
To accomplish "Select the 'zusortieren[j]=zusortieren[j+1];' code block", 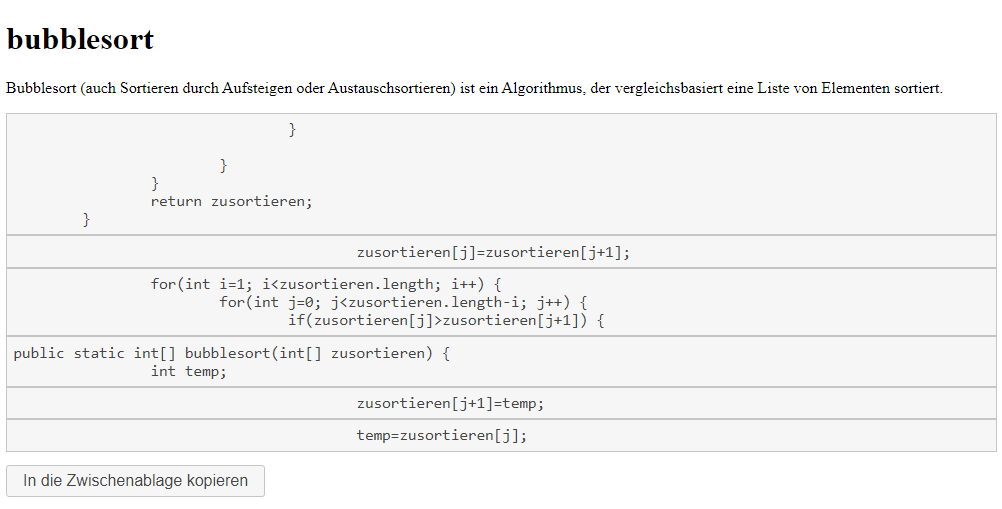I will click(501, 252).
